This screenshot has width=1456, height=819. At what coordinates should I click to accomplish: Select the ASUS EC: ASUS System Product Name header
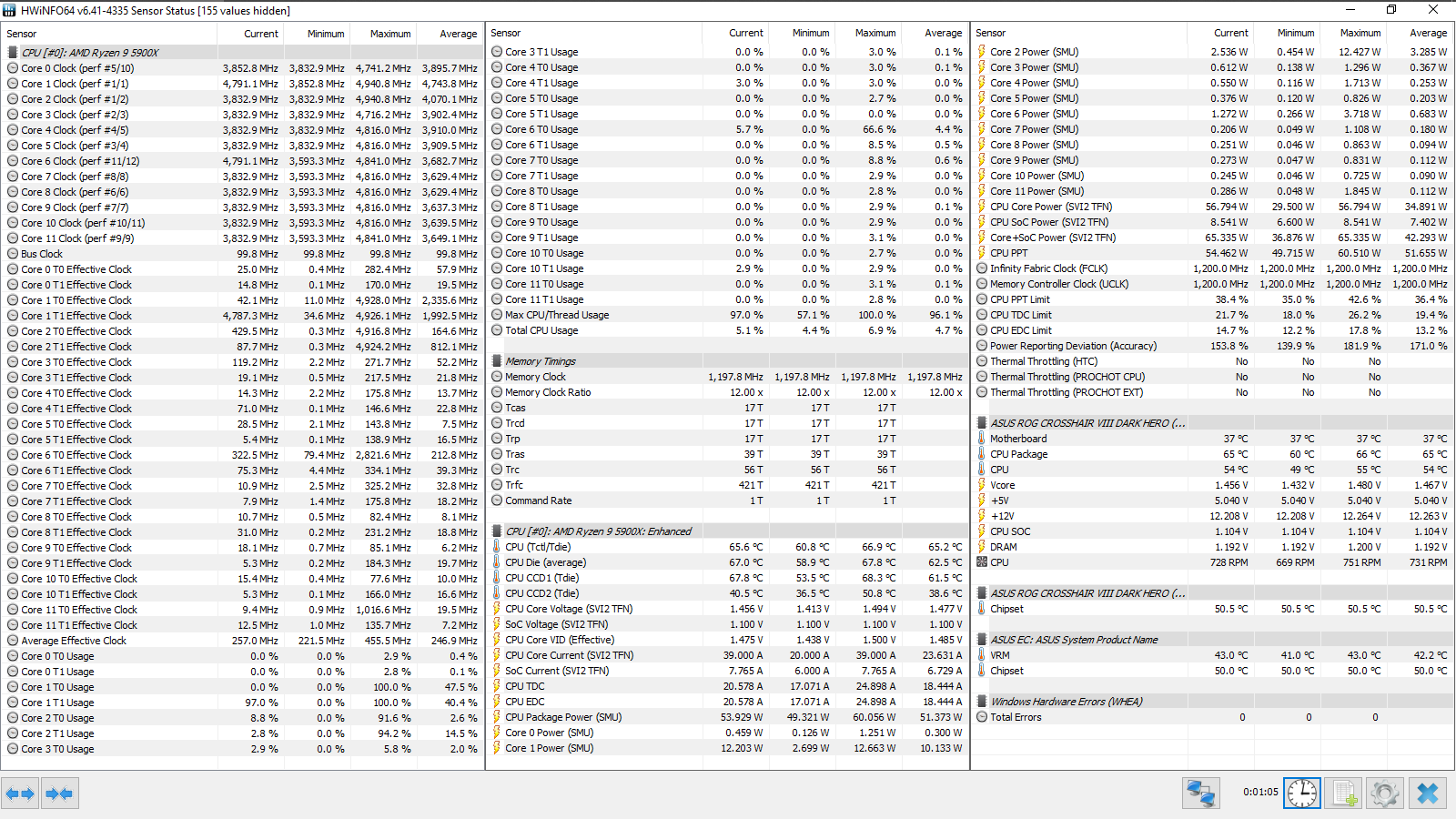click(x=1212, y=640)
